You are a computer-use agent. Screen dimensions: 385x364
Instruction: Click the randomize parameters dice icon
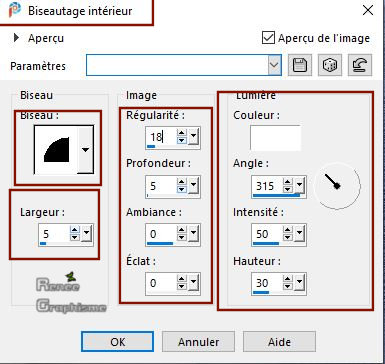pos(330,65)
